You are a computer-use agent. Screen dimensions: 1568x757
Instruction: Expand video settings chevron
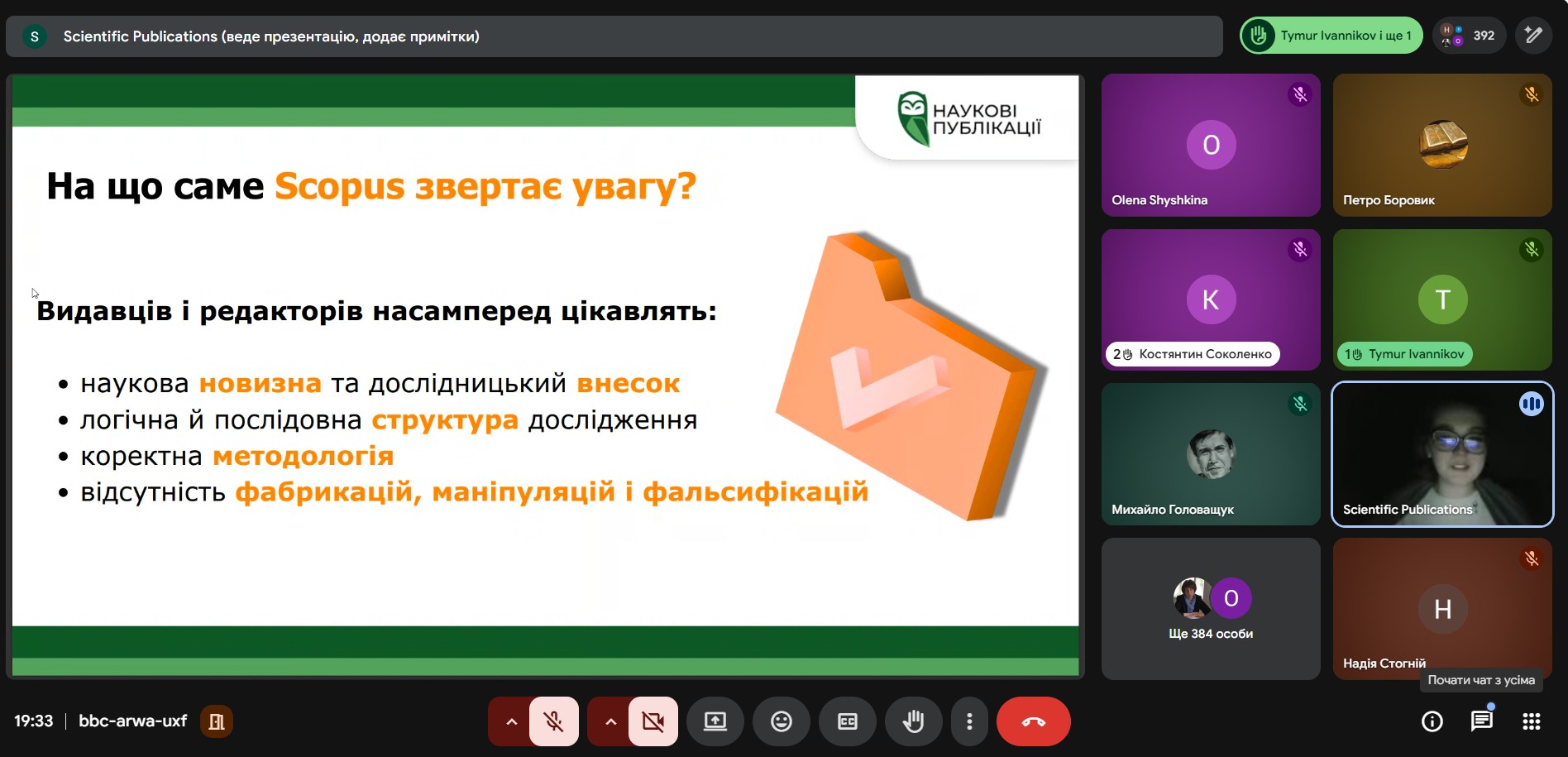tap(610, 721)
